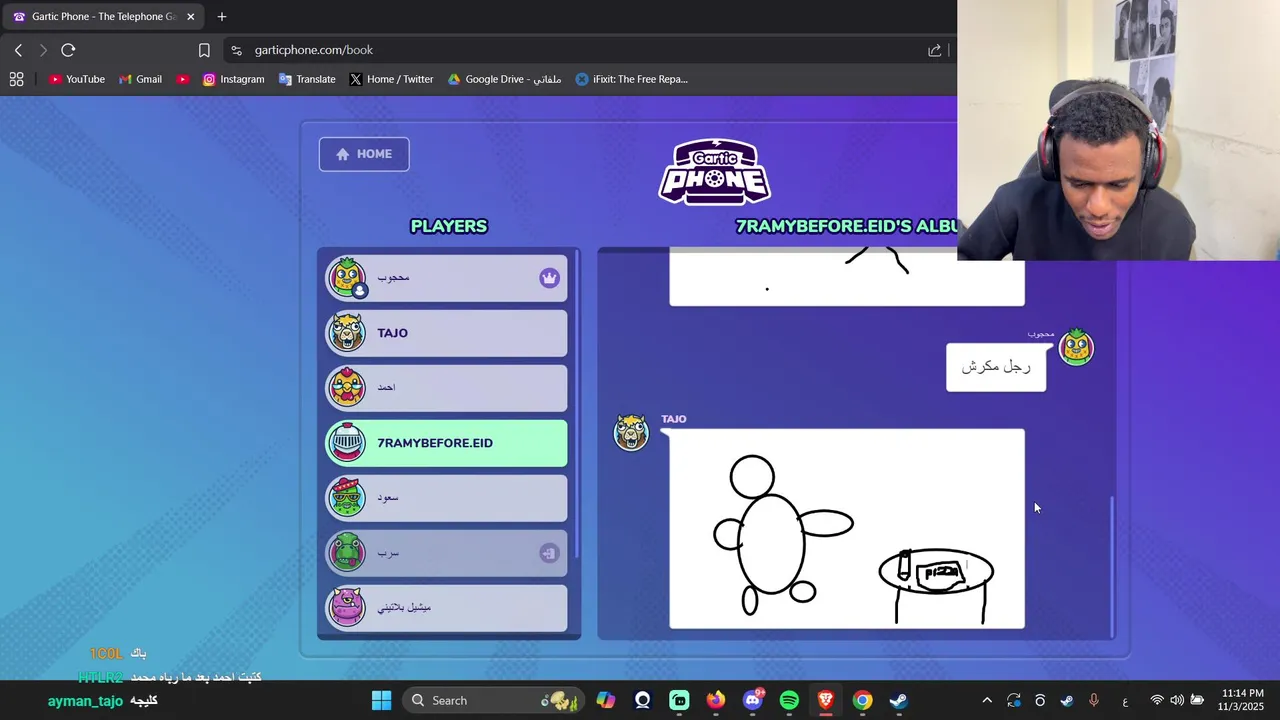The width and height of the screenshot is (1280, 720).
Task: Open the Translate bookmark
Action: pos(307,79)
